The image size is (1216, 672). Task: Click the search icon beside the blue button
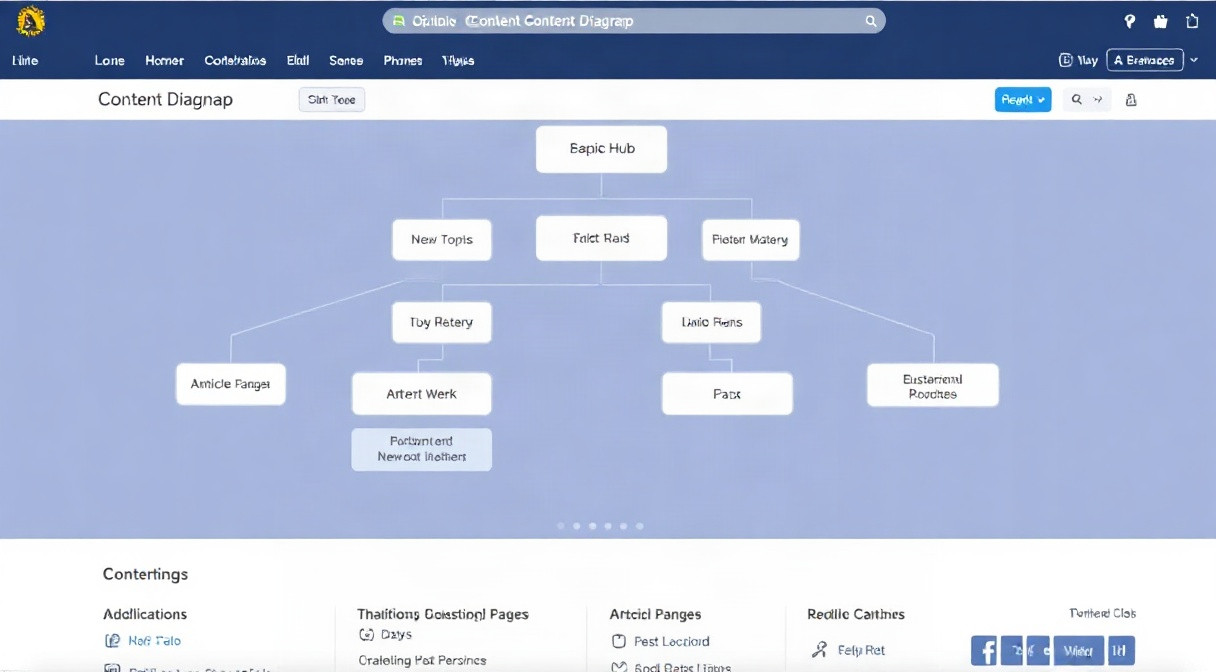tap(1077, 100)
